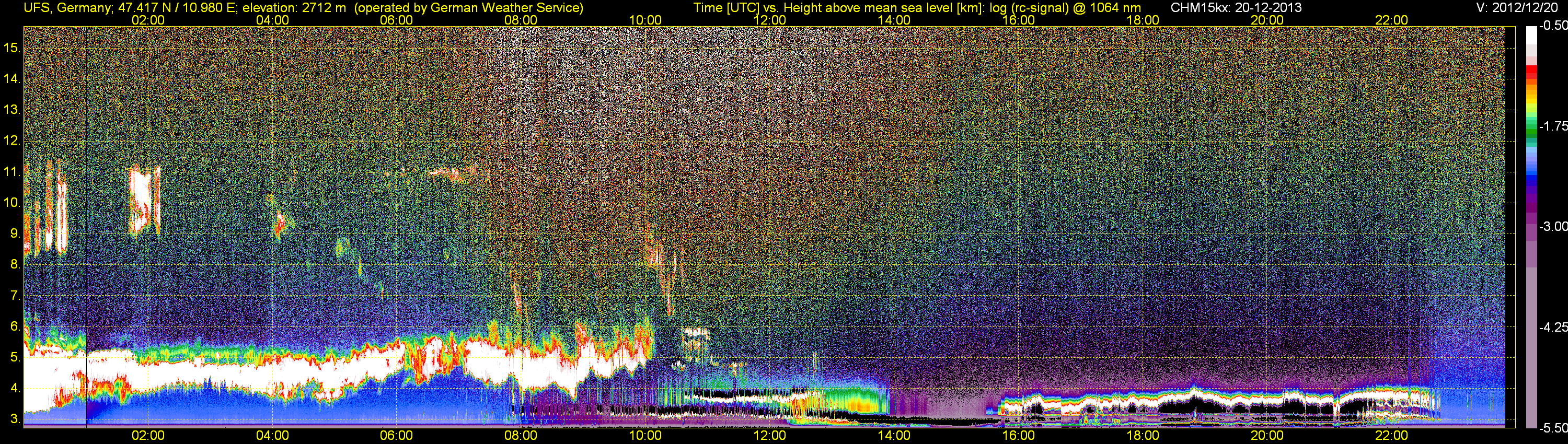Click the '6.' height axis label
Screen dimensions: 1568x444
[x=15, y=326]
